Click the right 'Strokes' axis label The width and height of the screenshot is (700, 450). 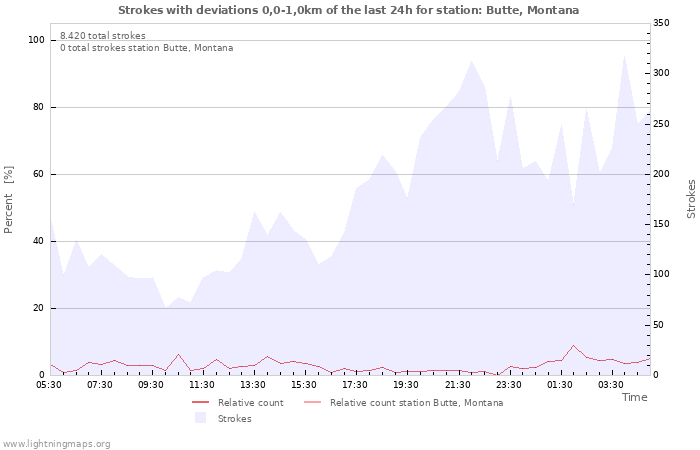click(x=690, y=199)
